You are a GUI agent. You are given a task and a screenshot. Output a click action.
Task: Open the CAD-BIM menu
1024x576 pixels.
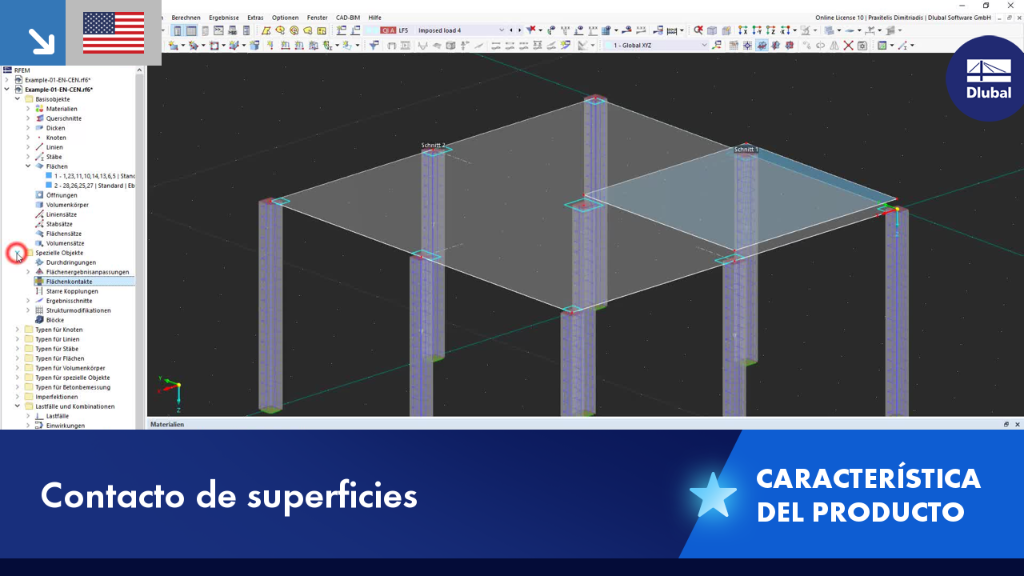click(347, 18)
